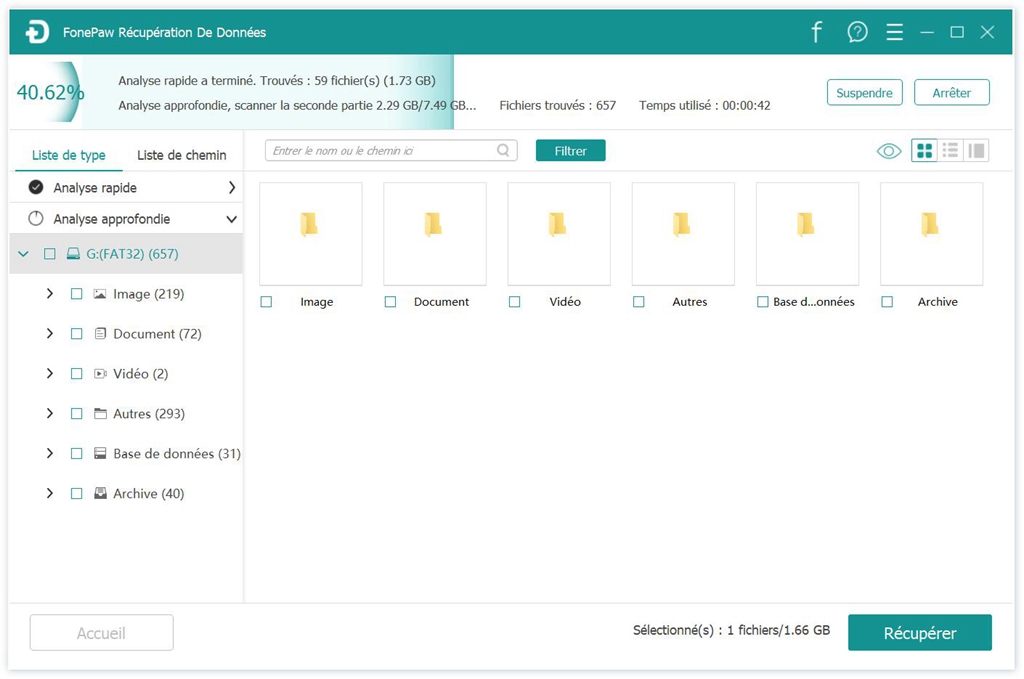Expand the Autres (293) tree node
The height and width of the screenshot is (679, 1024).
50,413
